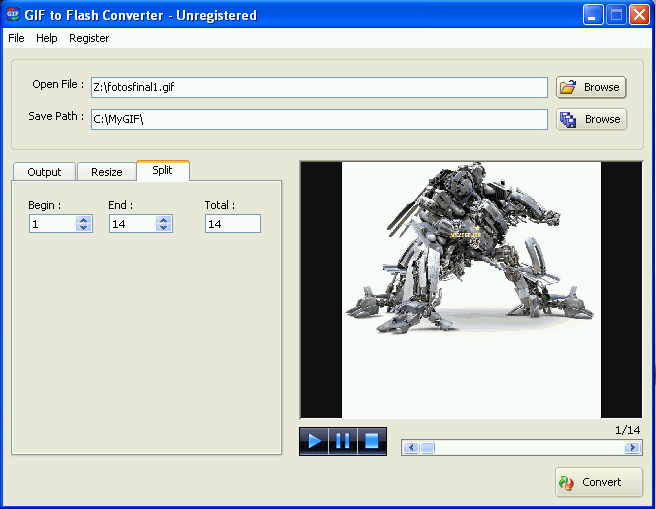
Task: Click the GIF app icon in title bar
Action: click(13, 14)
